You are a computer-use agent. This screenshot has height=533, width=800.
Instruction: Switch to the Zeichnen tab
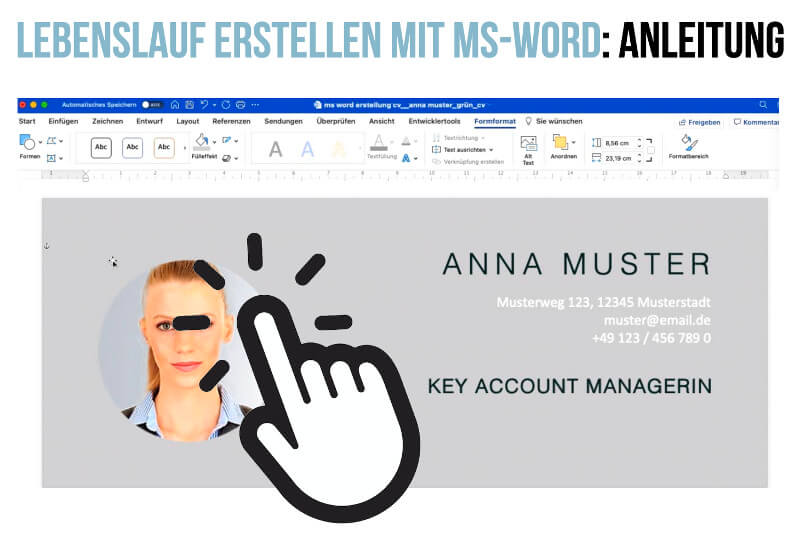(107, 121)
